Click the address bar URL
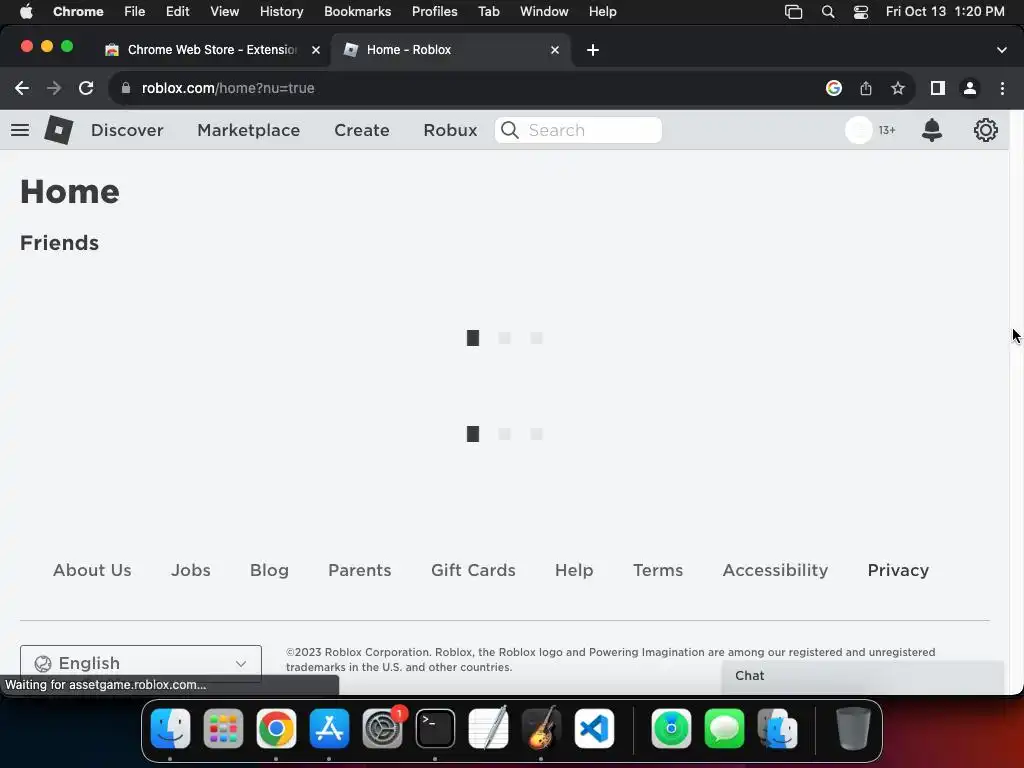This screenshot has width=1024, height=768. [x=228, y=88]
